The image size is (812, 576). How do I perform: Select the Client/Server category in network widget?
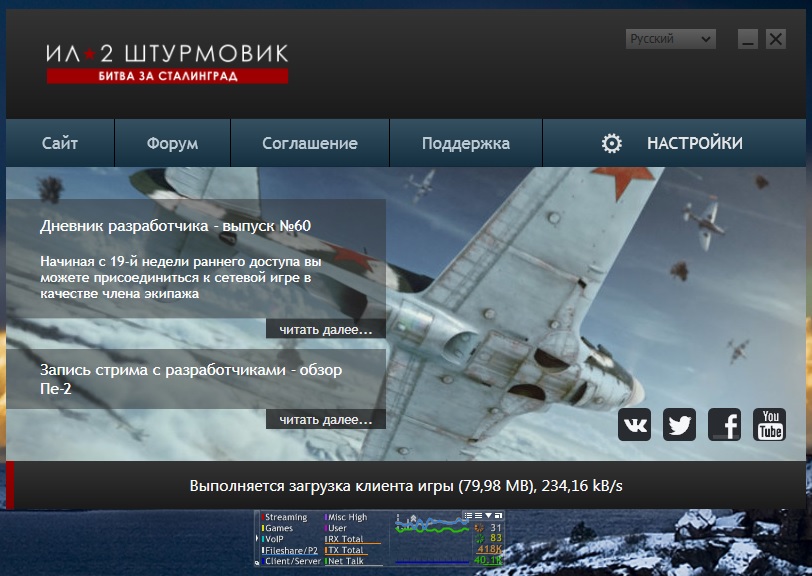coord(292,561)
